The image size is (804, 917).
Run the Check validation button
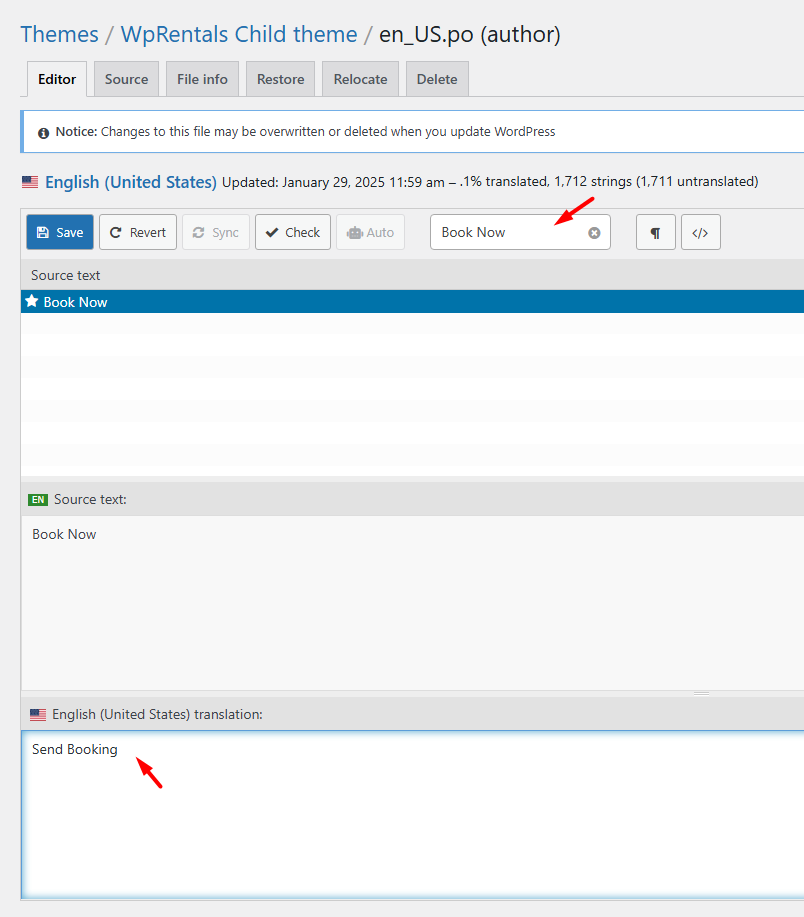click(x=293, y=232)
